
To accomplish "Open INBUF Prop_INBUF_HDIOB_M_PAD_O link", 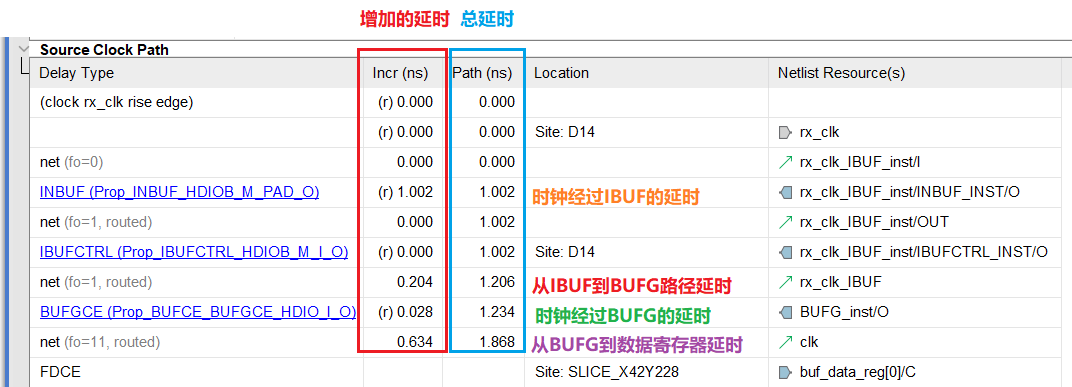I will [x=180, y=192].
